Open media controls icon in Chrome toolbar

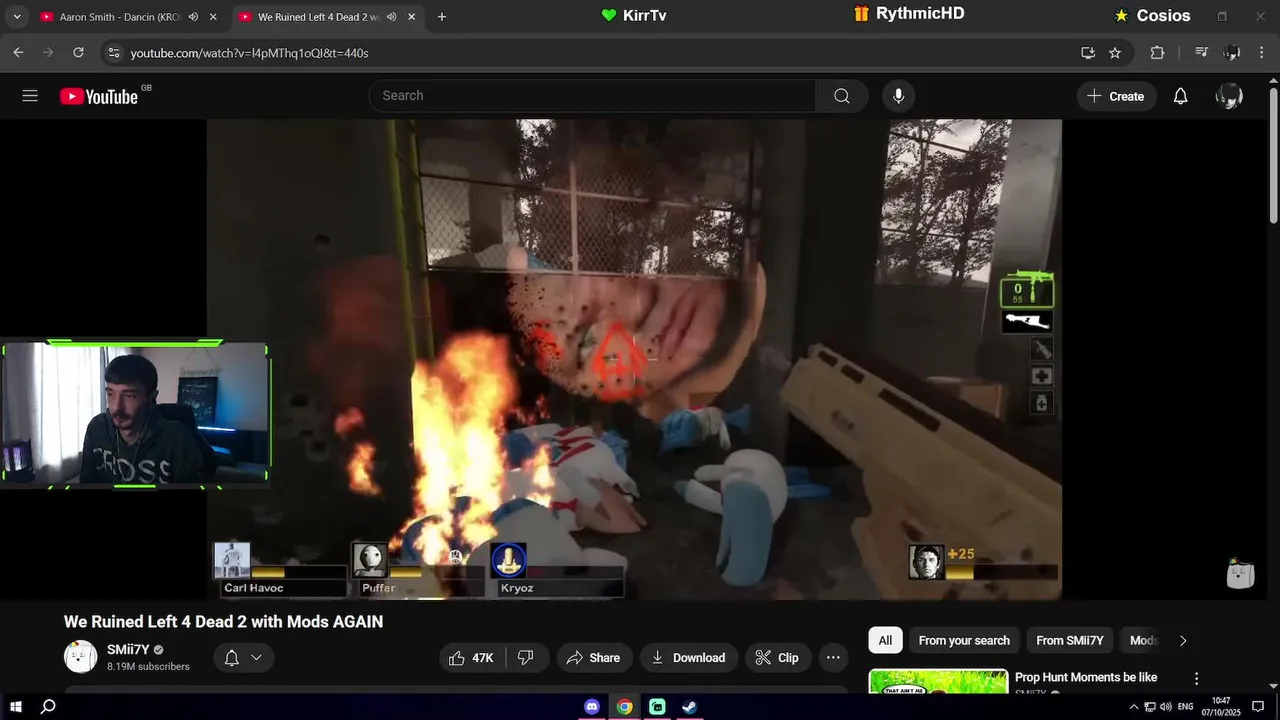(x=1202, y=53)
